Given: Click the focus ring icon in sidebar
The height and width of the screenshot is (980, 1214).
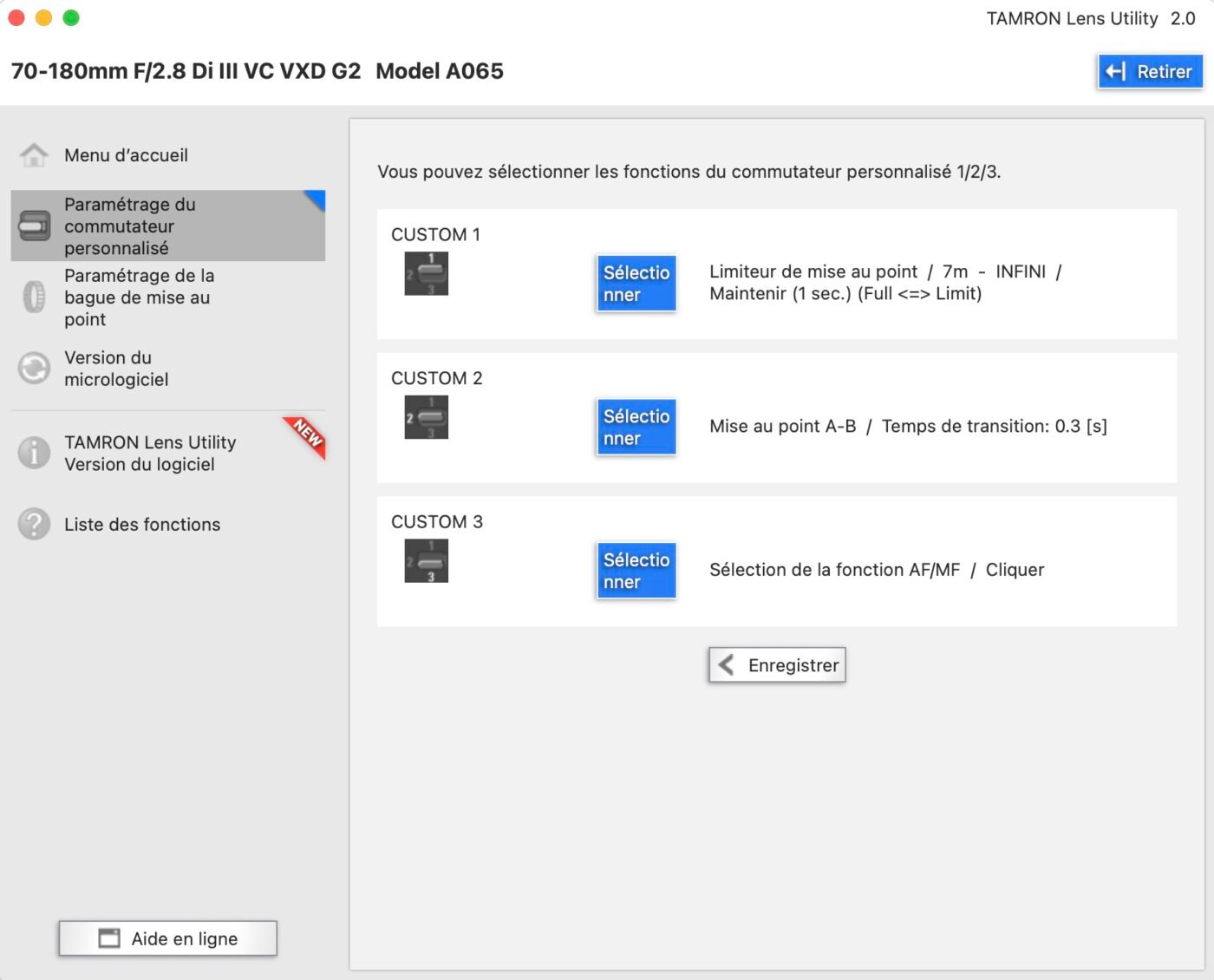Looking at the screenshot, I should pyautogui.click(x=34, y=297).
